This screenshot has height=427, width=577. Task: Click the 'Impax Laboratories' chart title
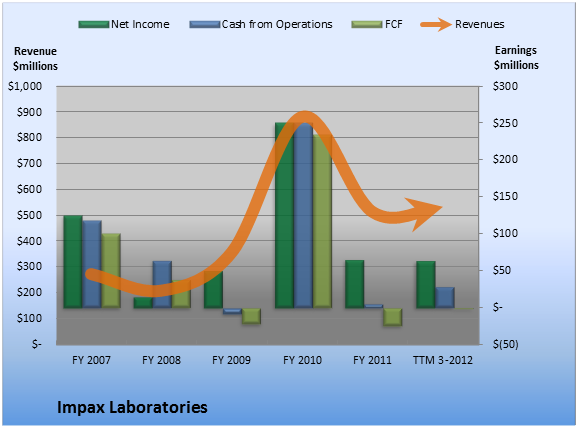(132, 407)
